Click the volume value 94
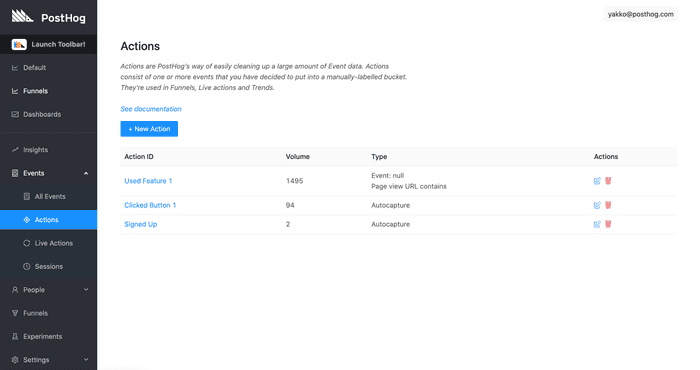The image size is (700, 370). 290,205
